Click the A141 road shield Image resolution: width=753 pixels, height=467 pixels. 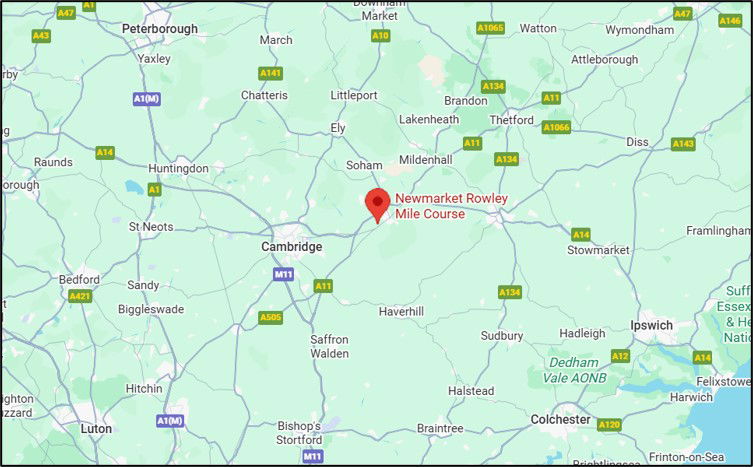(x=270, y=74)
